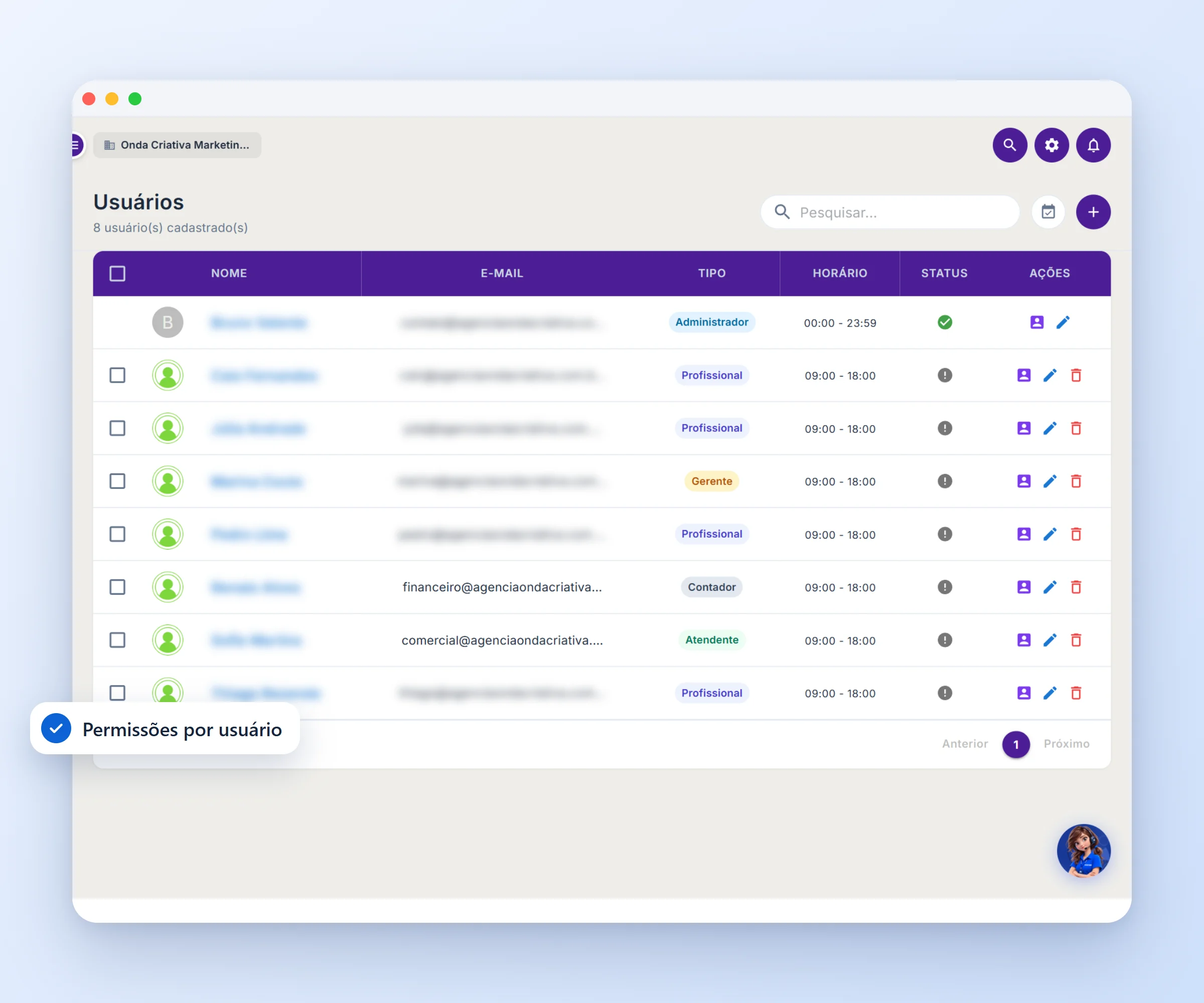
Task: Open permissions icon for Contador row
Action: pos(1023,587)
